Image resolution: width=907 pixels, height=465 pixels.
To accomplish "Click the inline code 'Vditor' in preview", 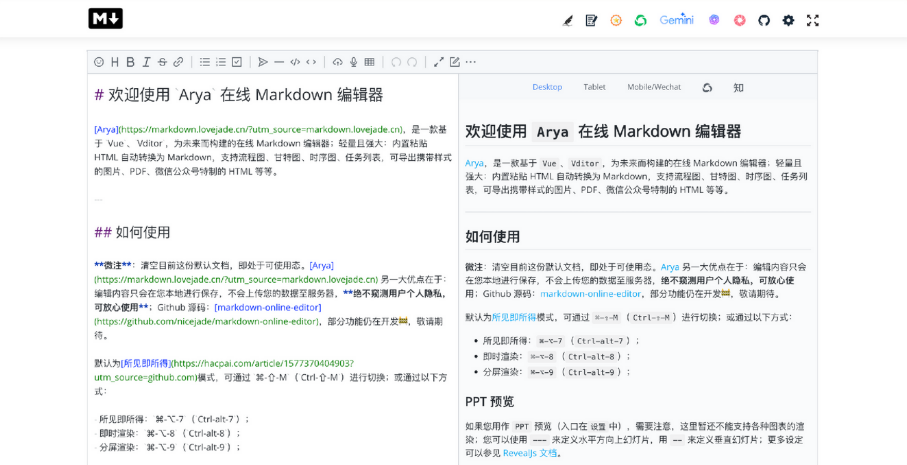I will [x=585, y=164].
